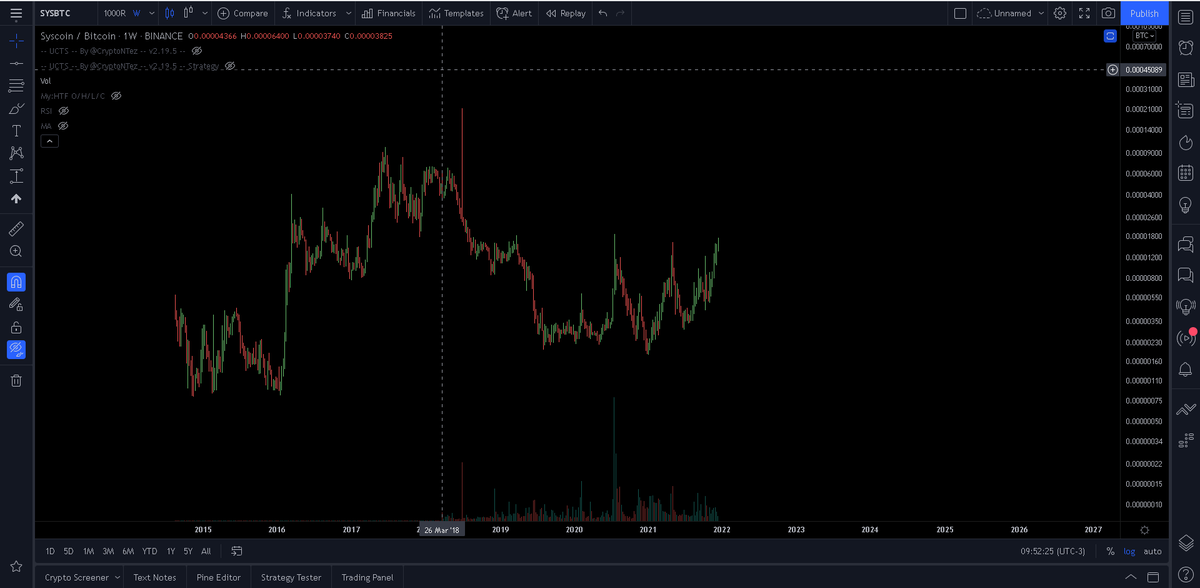Open the Financials menu
Screen dimensions: 1200x588
coord(389,13)
